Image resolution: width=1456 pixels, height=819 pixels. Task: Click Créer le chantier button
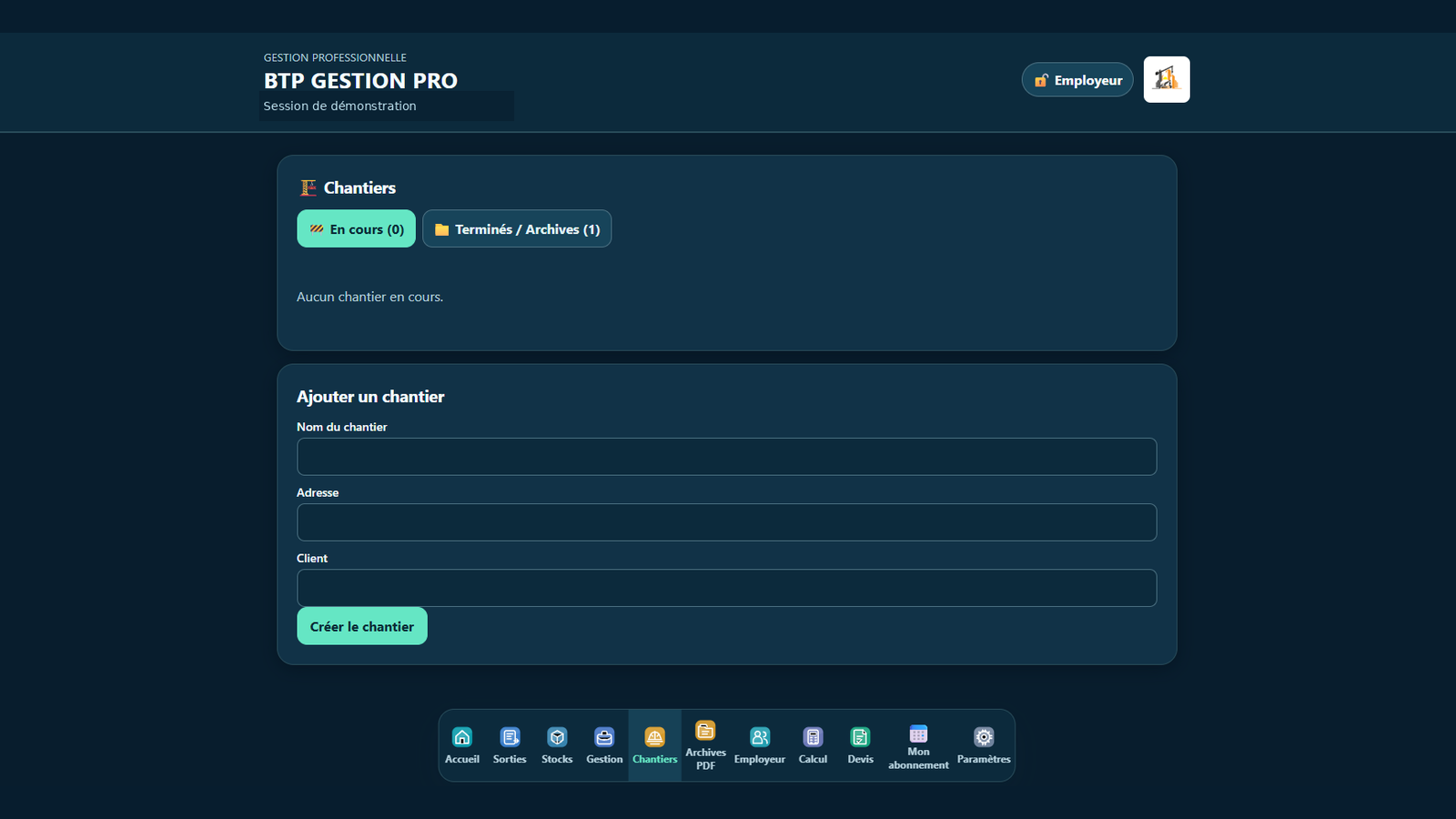(362, 626)
